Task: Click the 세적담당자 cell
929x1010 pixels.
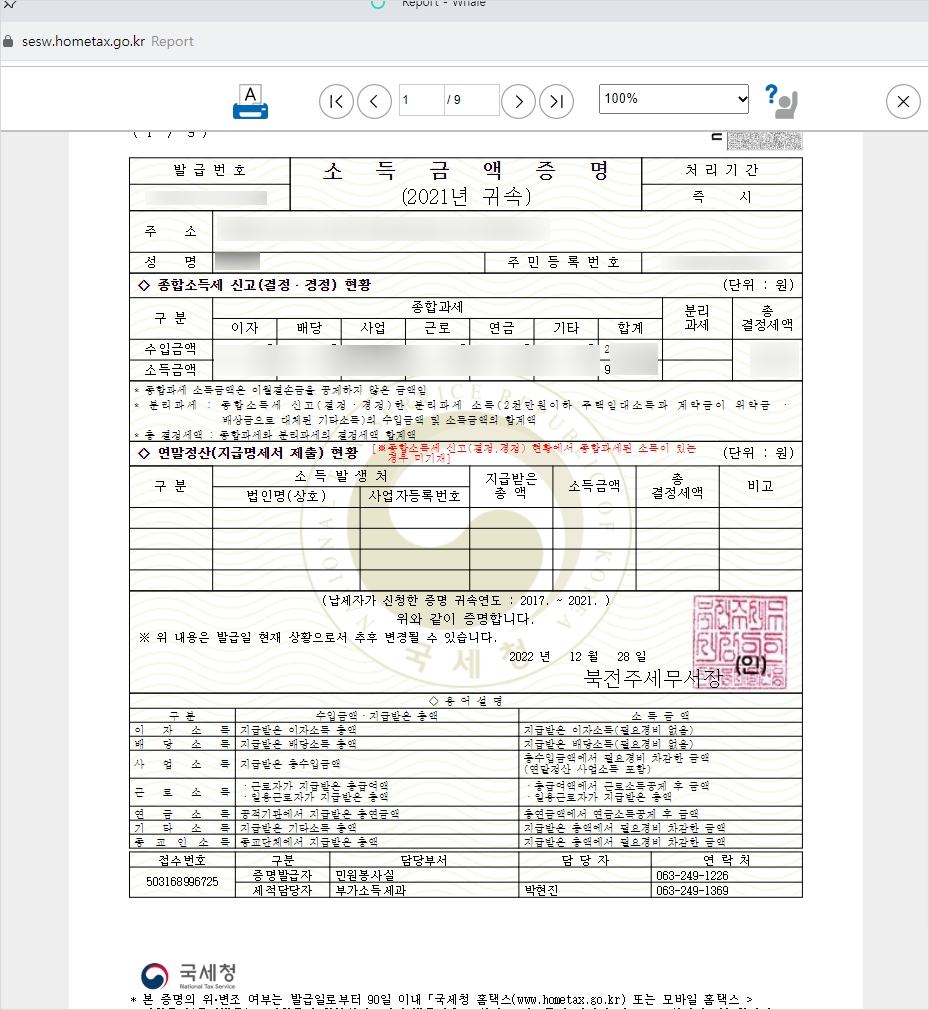Action: coord(282,890)
